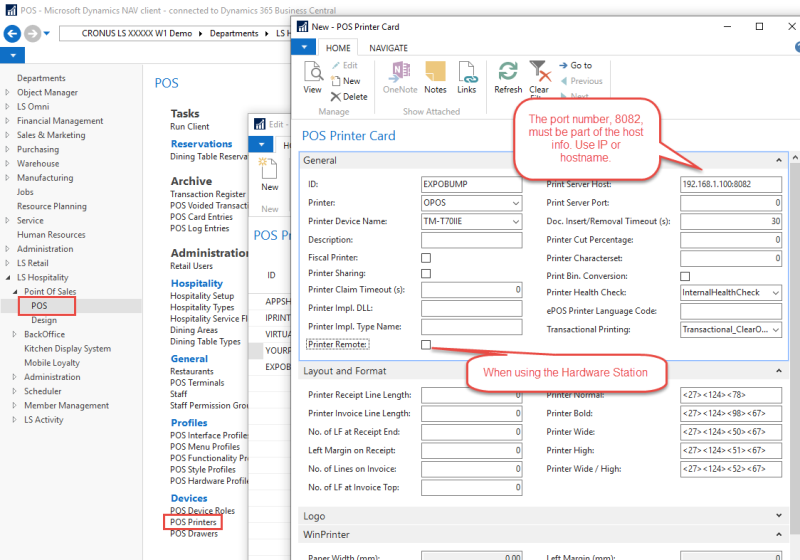Expand the BackOffice tree node

(14, 335)
